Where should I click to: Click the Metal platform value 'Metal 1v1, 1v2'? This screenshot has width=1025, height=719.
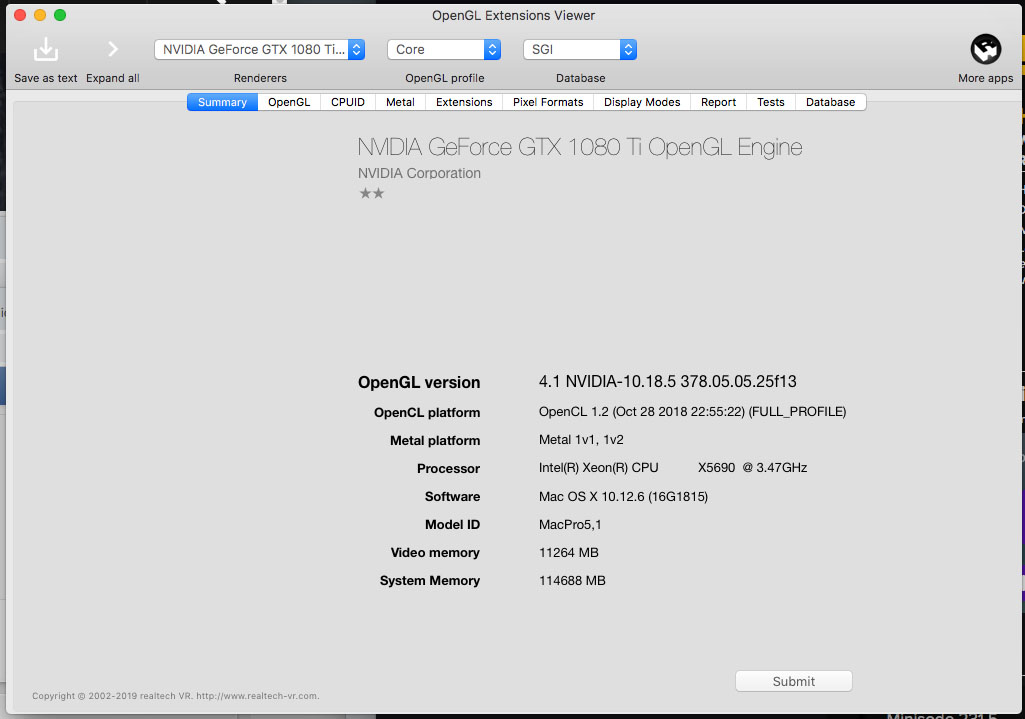click(581, 440)
